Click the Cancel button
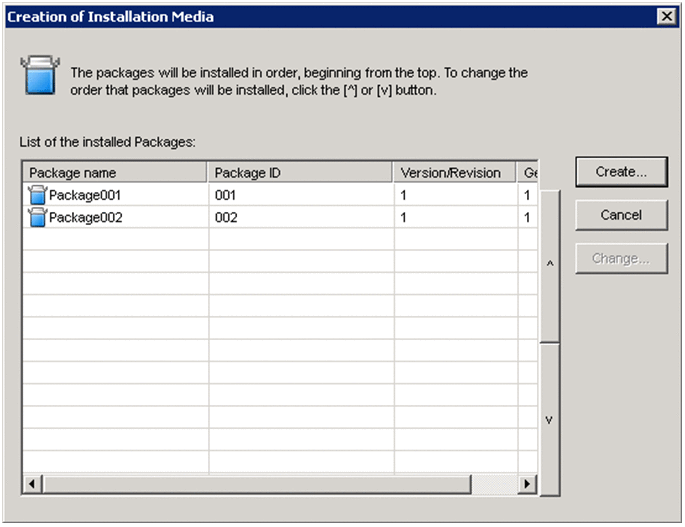Image resolution: width=685 pixels, height=527 pixels. point(621,215)
